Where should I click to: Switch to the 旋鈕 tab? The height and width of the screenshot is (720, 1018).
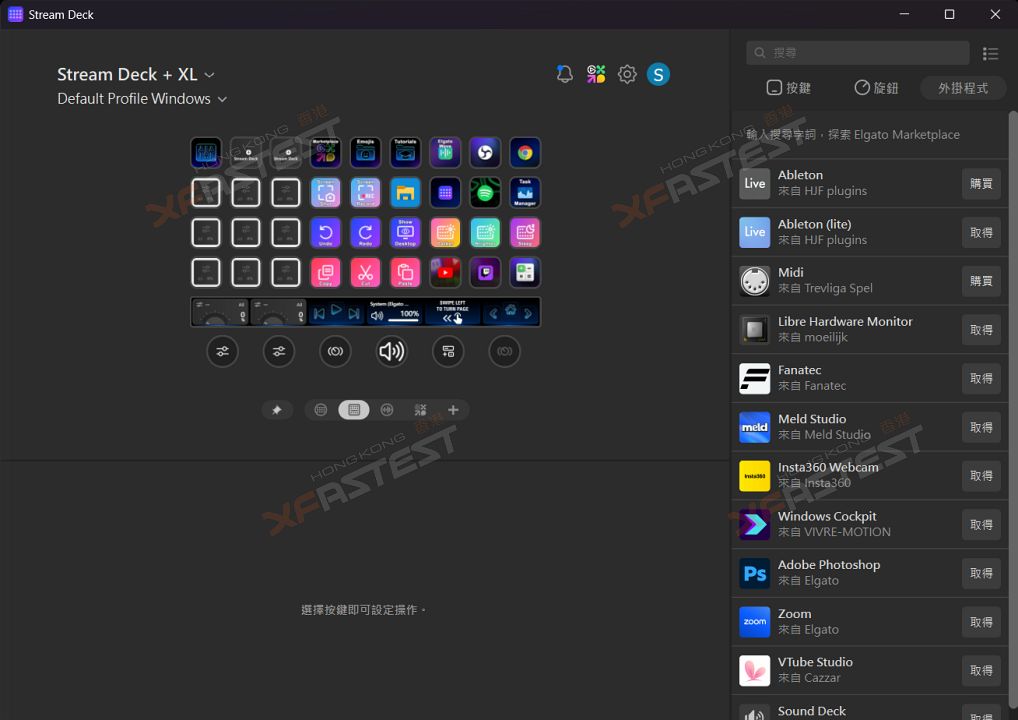[x=876, y=88]
